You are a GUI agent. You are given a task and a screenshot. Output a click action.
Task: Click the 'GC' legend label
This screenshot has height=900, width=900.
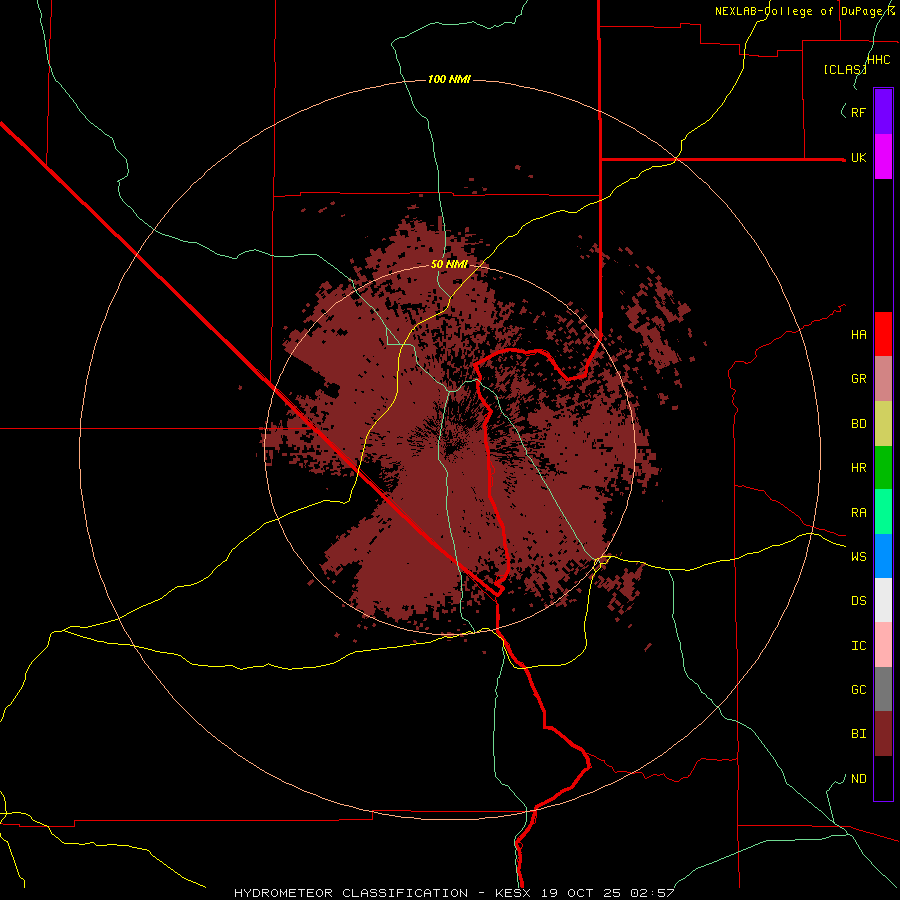tap(858, 690)
